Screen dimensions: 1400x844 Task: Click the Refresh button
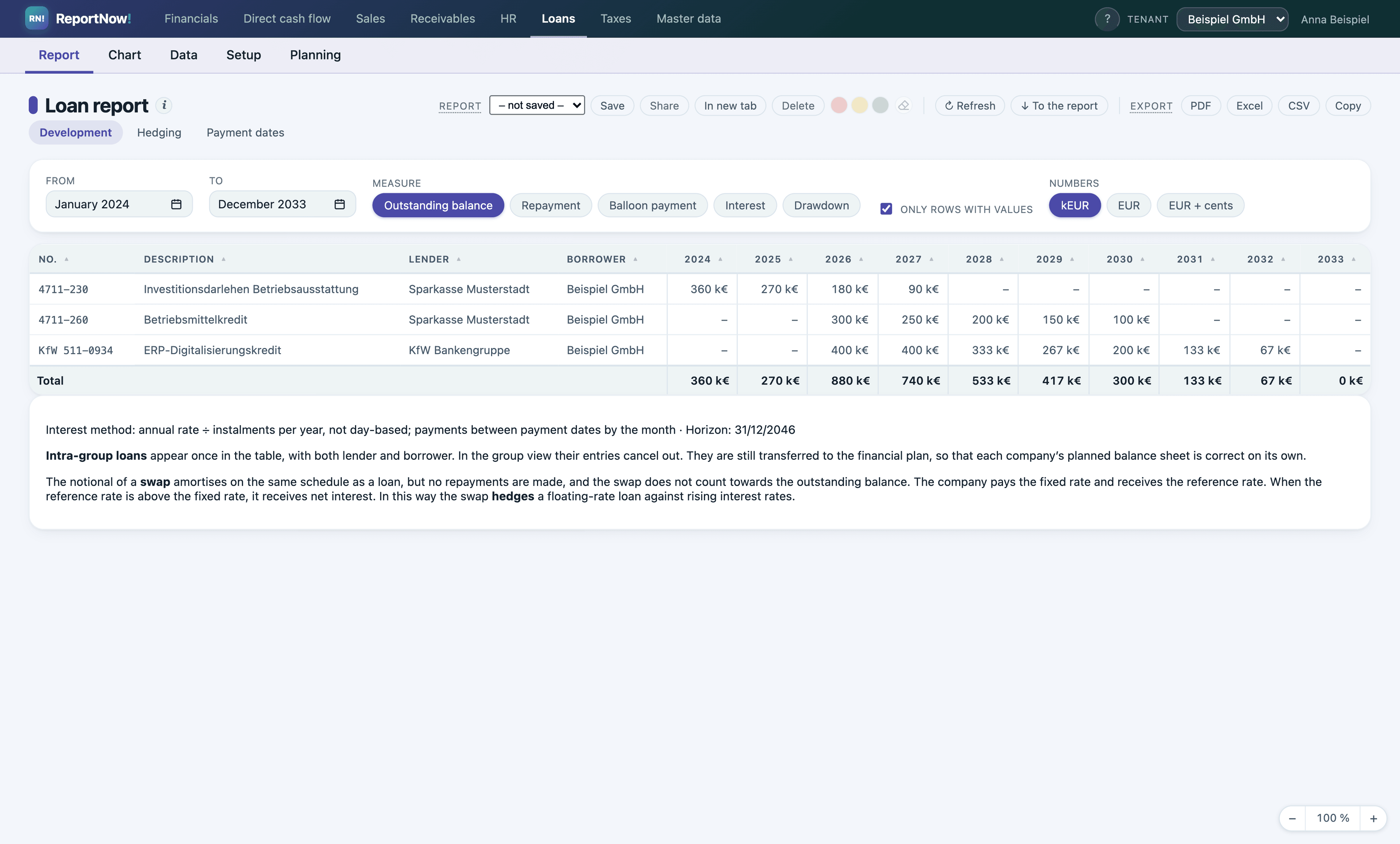click(969, 105)
